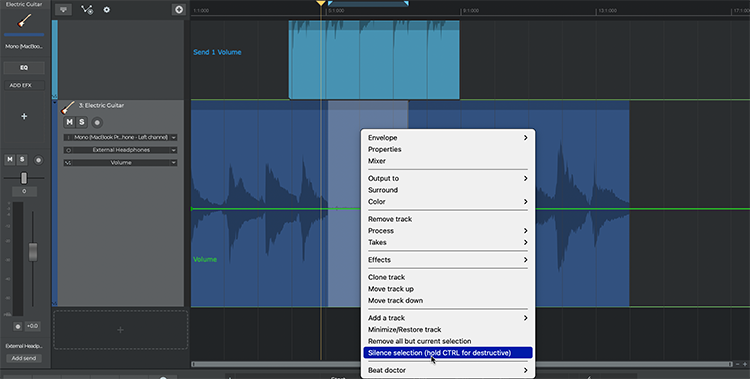The width and height of the screenshot is (750, 379).
Task: Click the dashed add new track box
Action: point(120,329)
